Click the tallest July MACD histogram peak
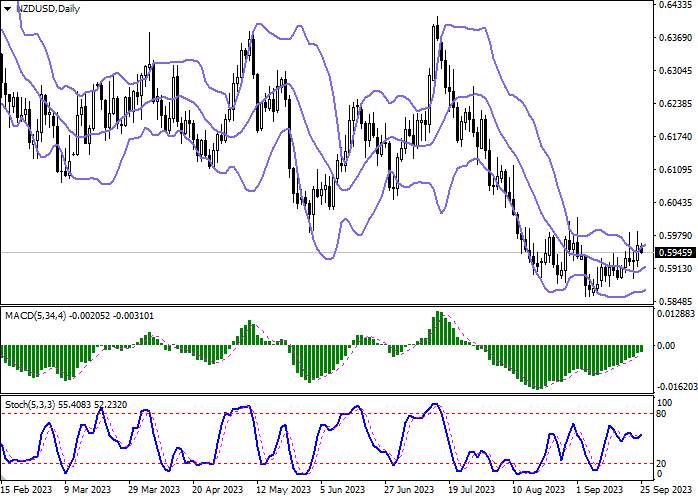This screenshot has width=698, height=500. coord(439,329)
